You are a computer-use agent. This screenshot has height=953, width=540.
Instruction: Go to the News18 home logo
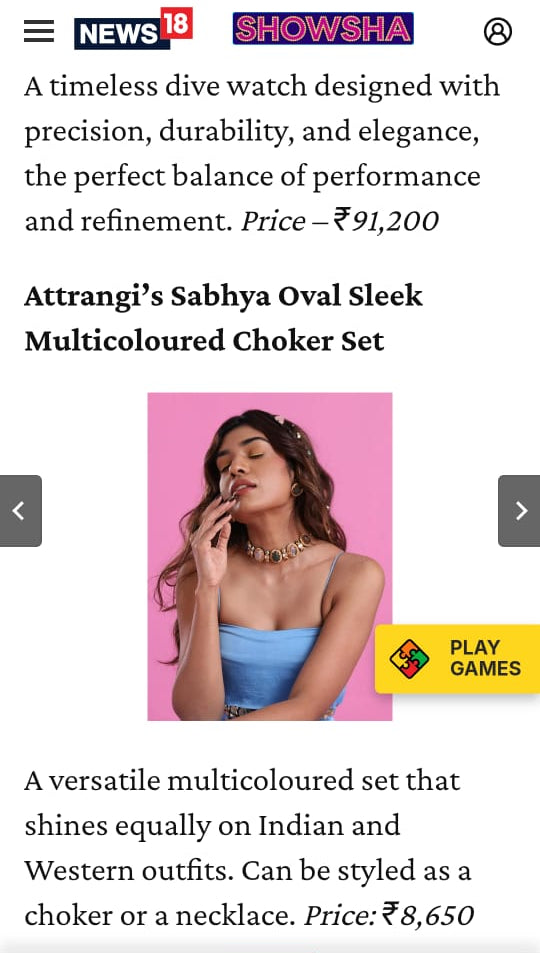pos(133,29)
